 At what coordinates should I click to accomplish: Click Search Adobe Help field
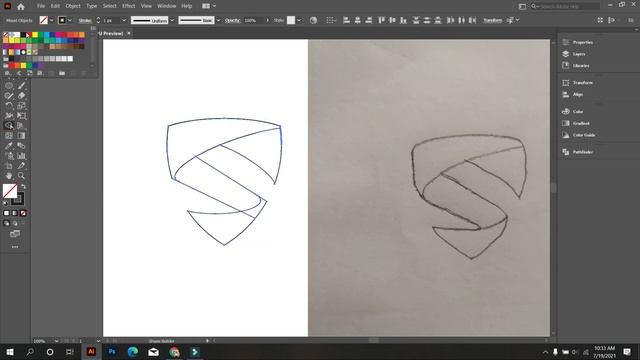pos(565,6)
